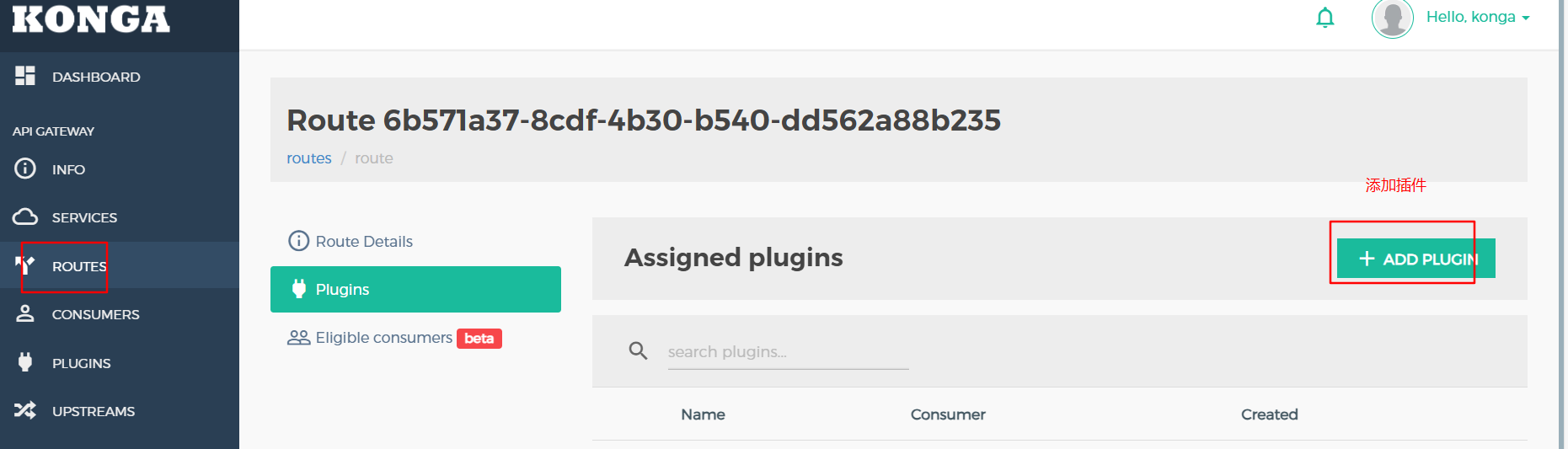Open the Hello, konga user dropdown
This screenshot has width=1568, height=449.
click(1477, 17)
